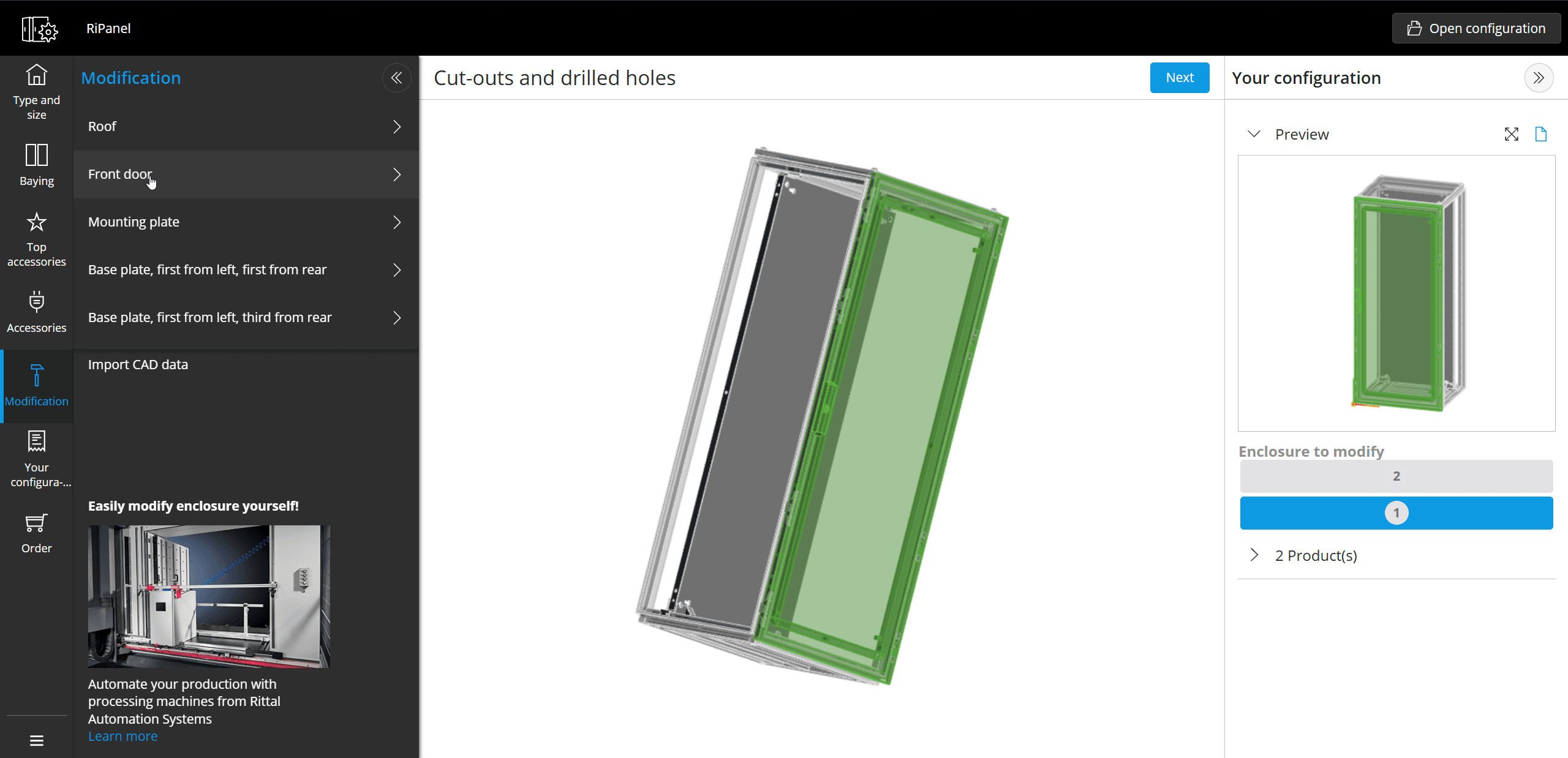Switch to Your configuration section
The width and height of the screenshot is (1568, 758).
(x=36, y=458)
